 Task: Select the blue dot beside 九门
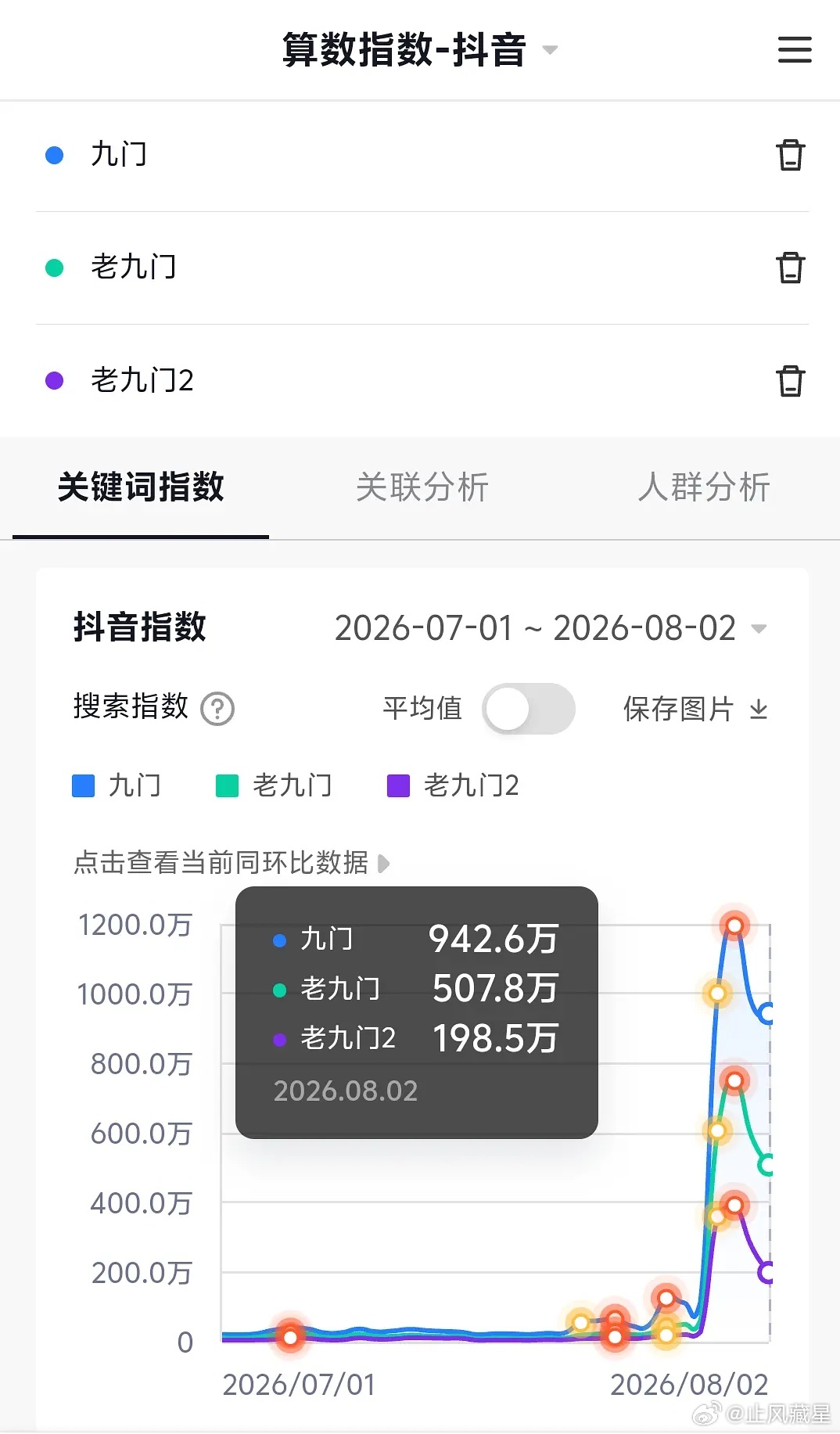coord(55,155)
